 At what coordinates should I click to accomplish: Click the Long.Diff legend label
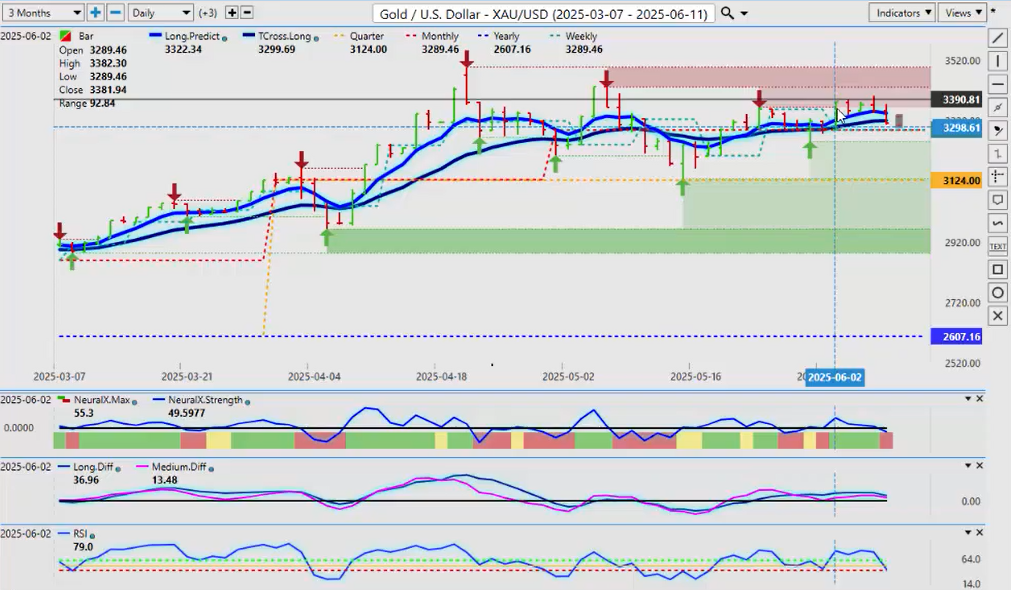coord(93,467)
